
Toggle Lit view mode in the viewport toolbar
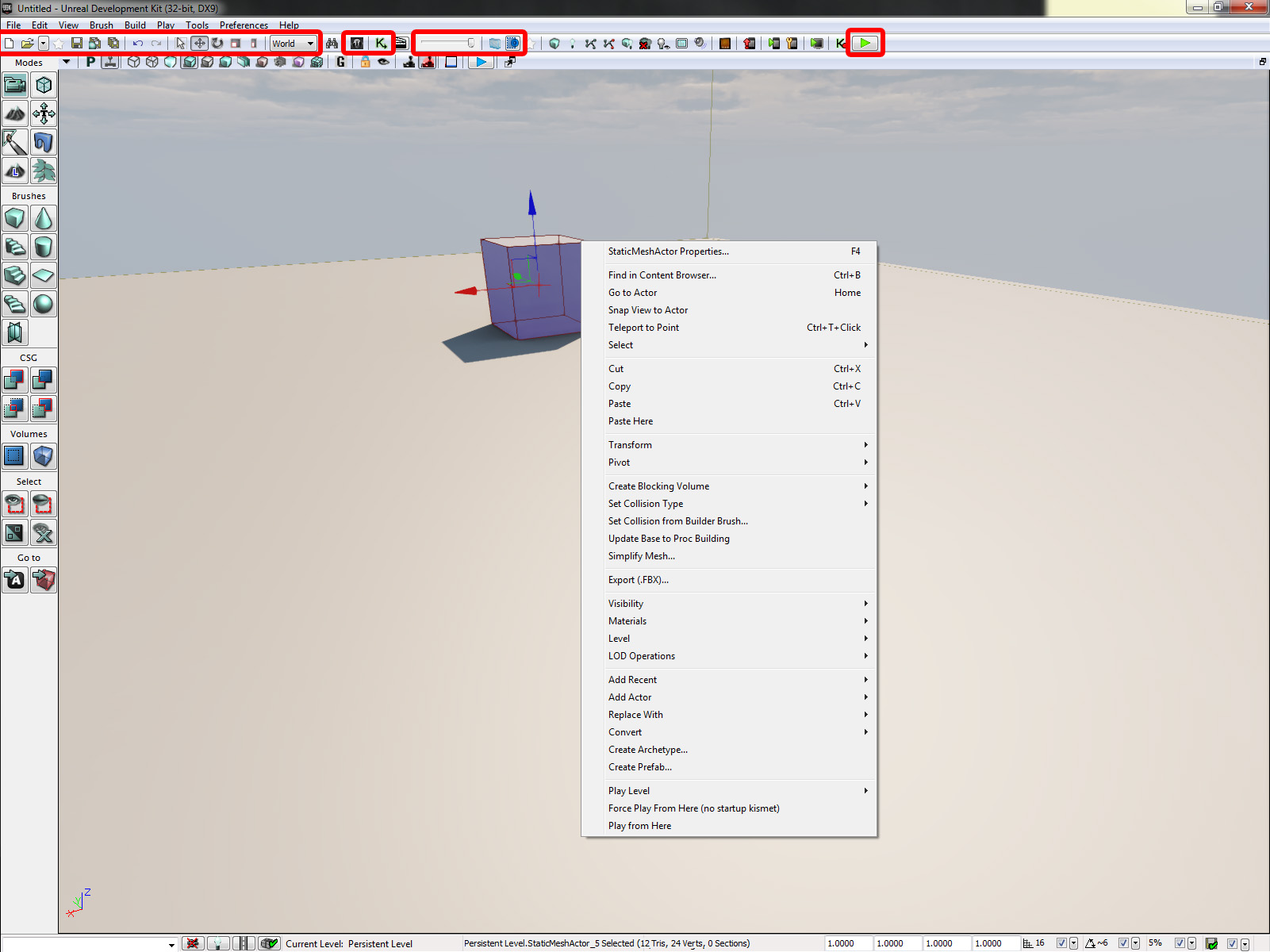(189, 62)
